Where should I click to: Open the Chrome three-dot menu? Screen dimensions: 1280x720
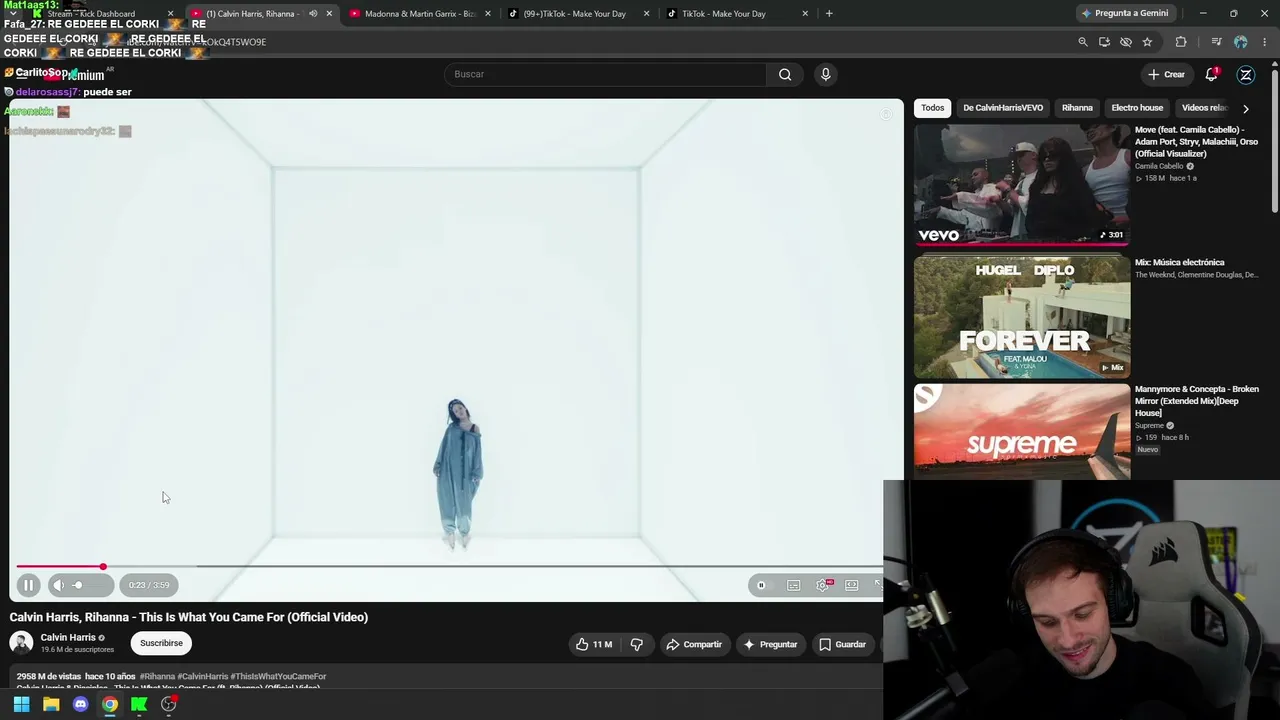coord(1266,42)
